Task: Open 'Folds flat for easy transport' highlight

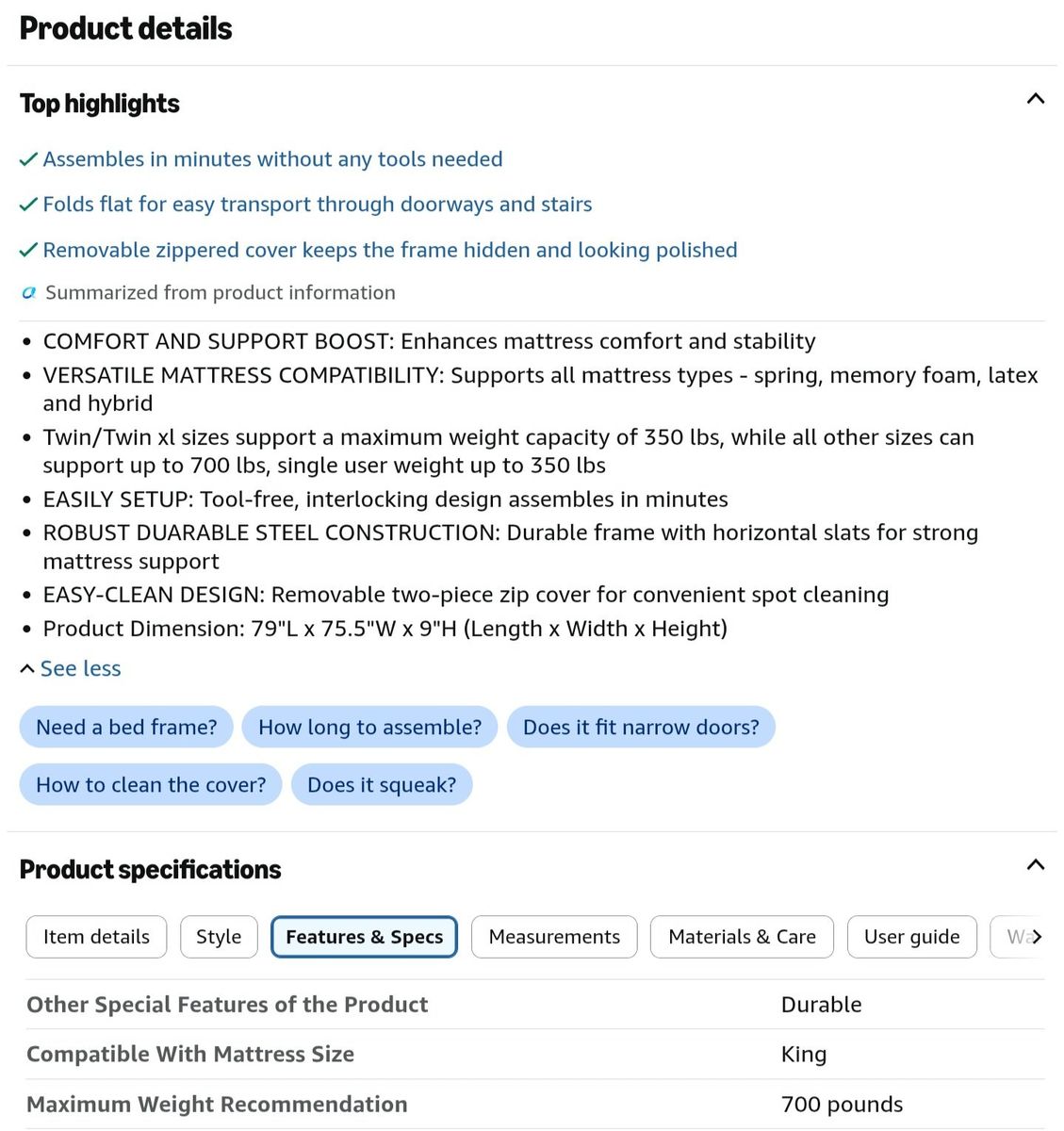Action: (x=318, y=205)
